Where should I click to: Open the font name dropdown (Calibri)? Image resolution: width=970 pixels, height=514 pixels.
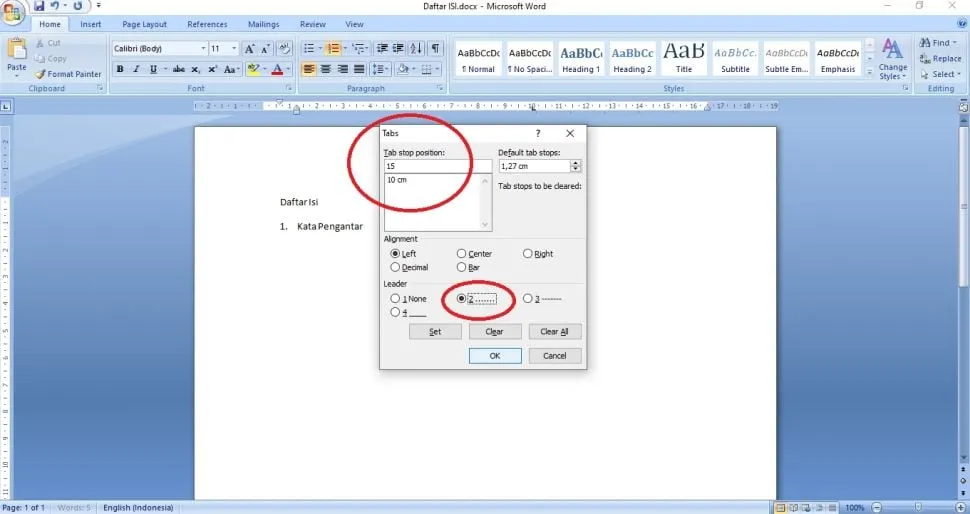coord(203,48)
